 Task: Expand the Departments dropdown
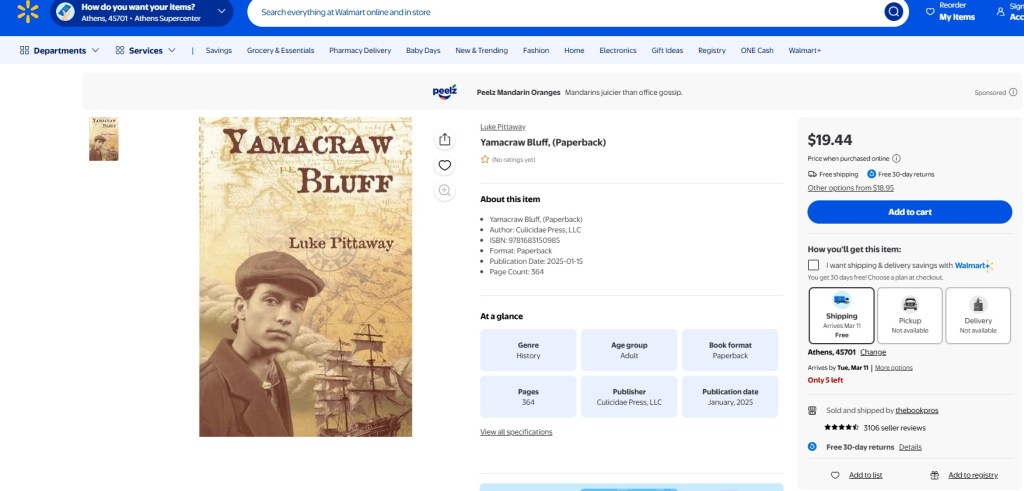[60, 50]
